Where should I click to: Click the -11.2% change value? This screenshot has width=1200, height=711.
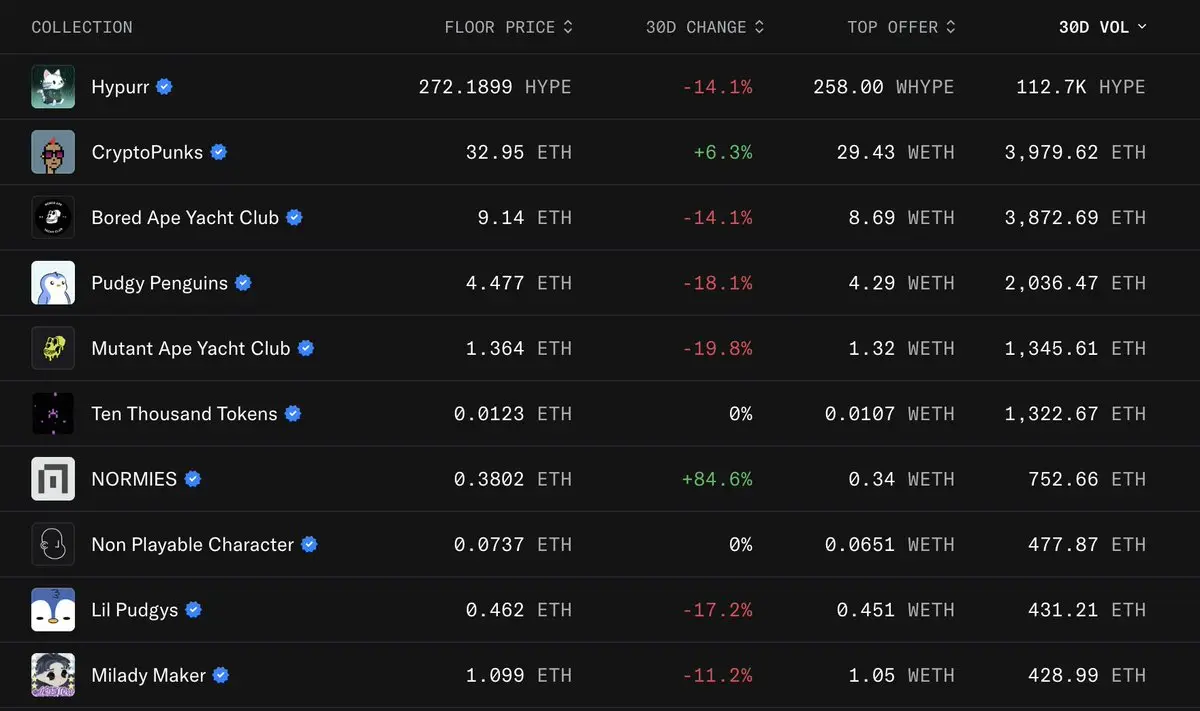pyautogui.click(x=717, y=675)
